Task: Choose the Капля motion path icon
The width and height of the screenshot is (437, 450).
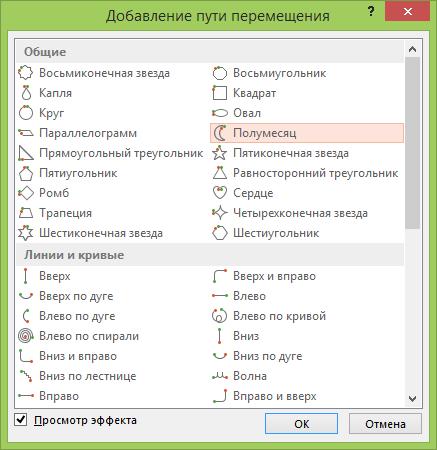Action: point(26,93)
